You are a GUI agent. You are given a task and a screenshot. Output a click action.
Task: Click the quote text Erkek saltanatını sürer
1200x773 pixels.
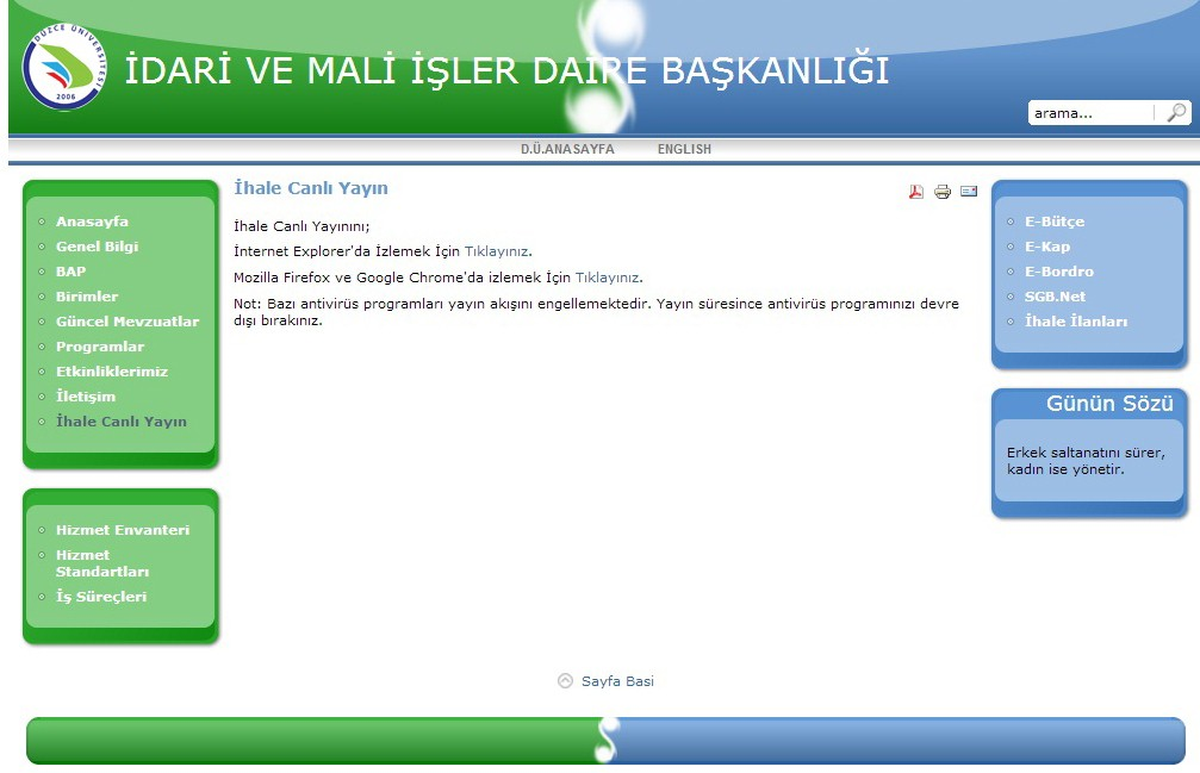[x=1086, y=461]
